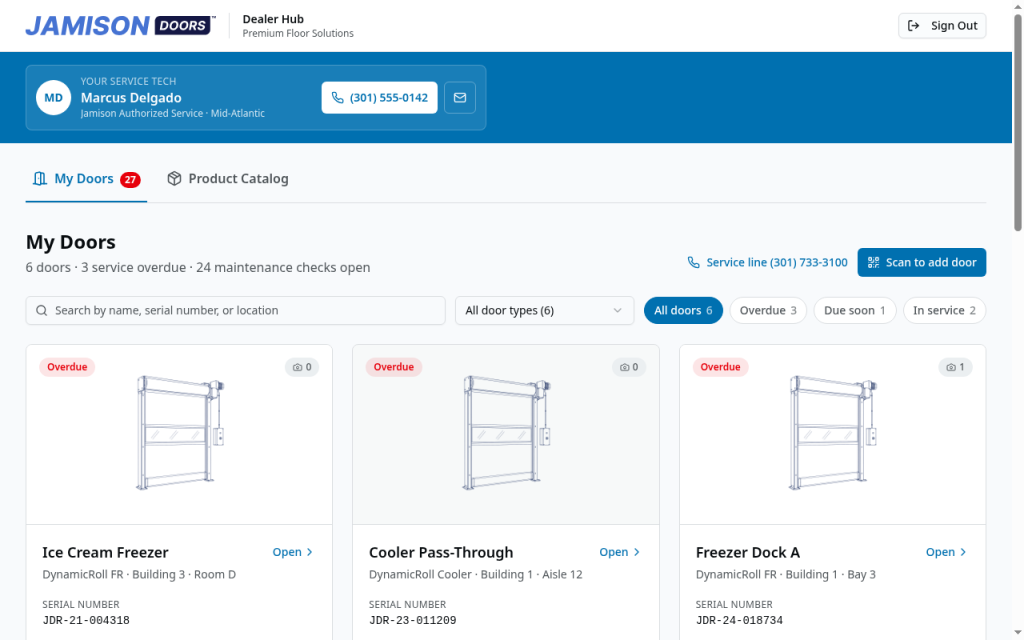Image resolution: width=1024 pixels, height=640 pixels.
Task: Click the red 27 badge on My Doors
Action: [x=130, y=180]
